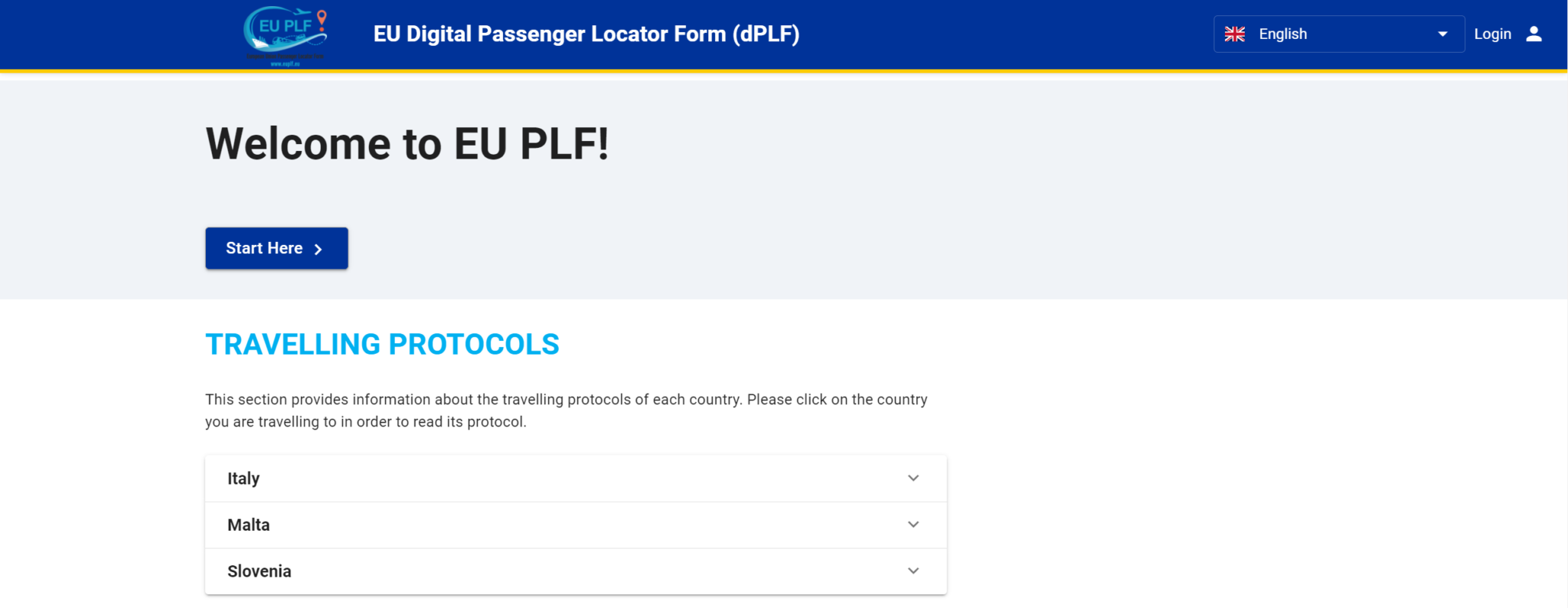Expand the Malta protocol chevron
The width and height of the screenshot is (1568, 608).
click(x=913, y=525)
